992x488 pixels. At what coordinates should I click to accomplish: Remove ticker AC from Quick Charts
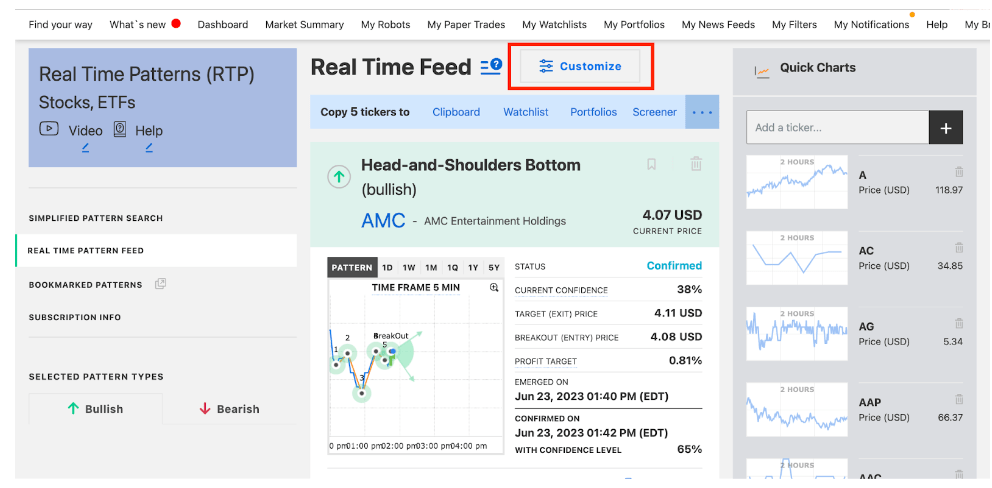coord(959,248)
